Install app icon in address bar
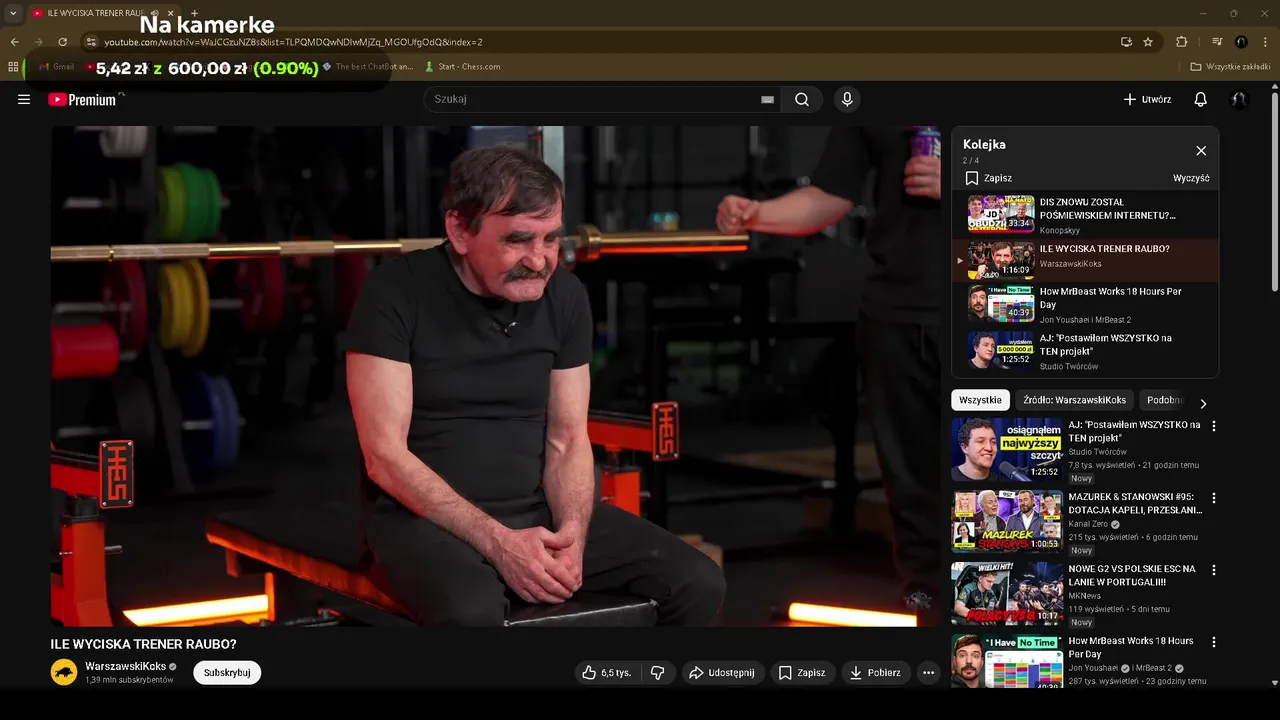1280x720 pixels. pyautogui.click(x=1126, y=42)
